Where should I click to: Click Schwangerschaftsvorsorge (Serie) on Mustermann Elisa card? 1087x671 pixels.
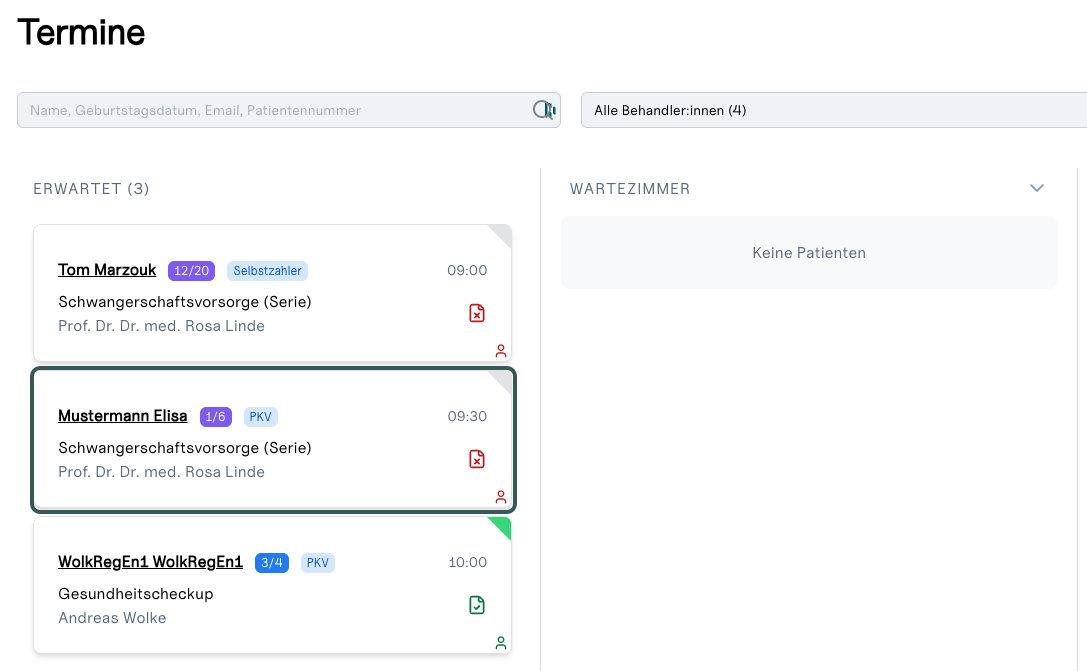point(185,448)
